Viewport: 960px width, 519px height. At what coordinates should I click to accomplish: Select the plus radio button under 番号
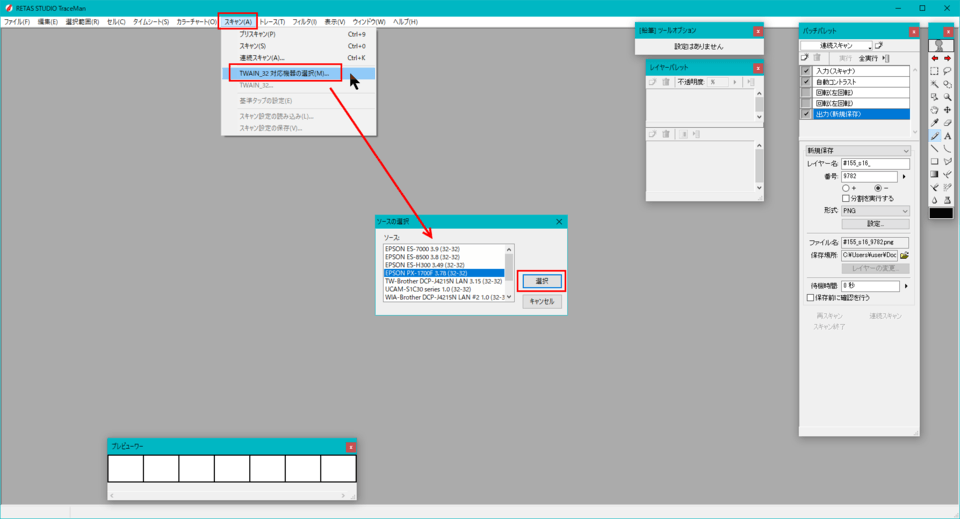[846, 188]
